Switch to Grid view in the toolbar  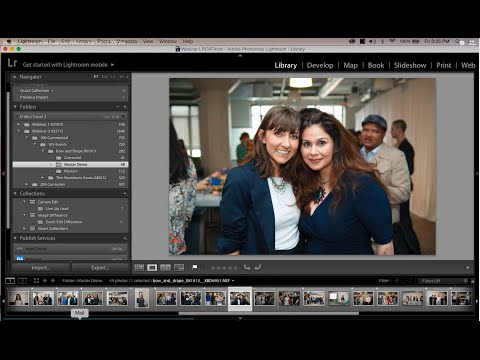click(x=139, y=268)
